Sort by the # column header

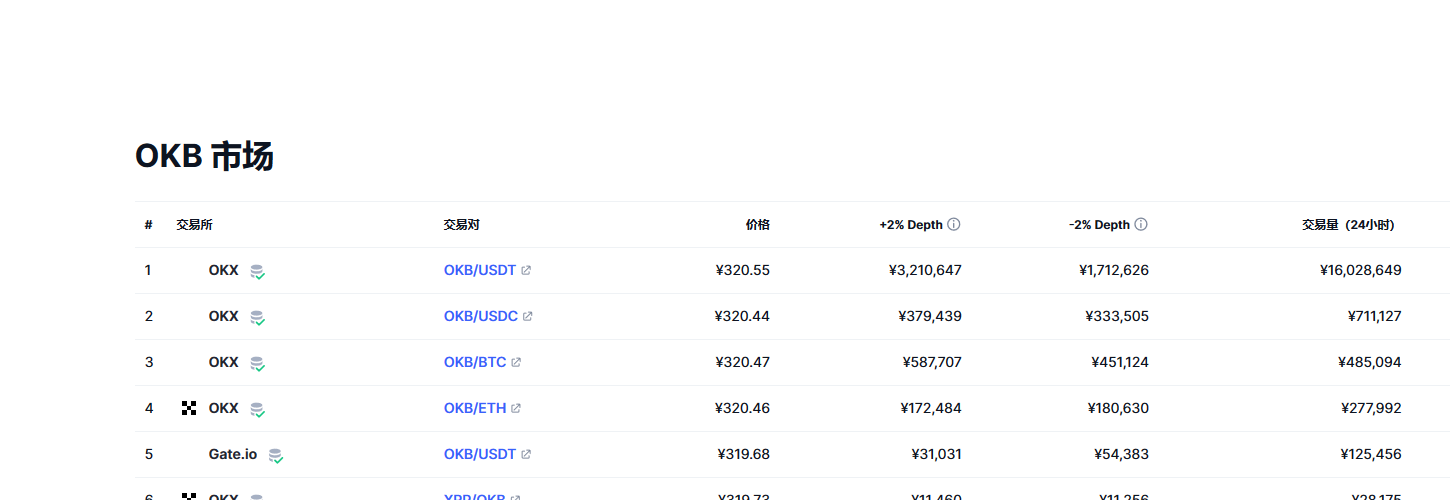pos(148,225)
